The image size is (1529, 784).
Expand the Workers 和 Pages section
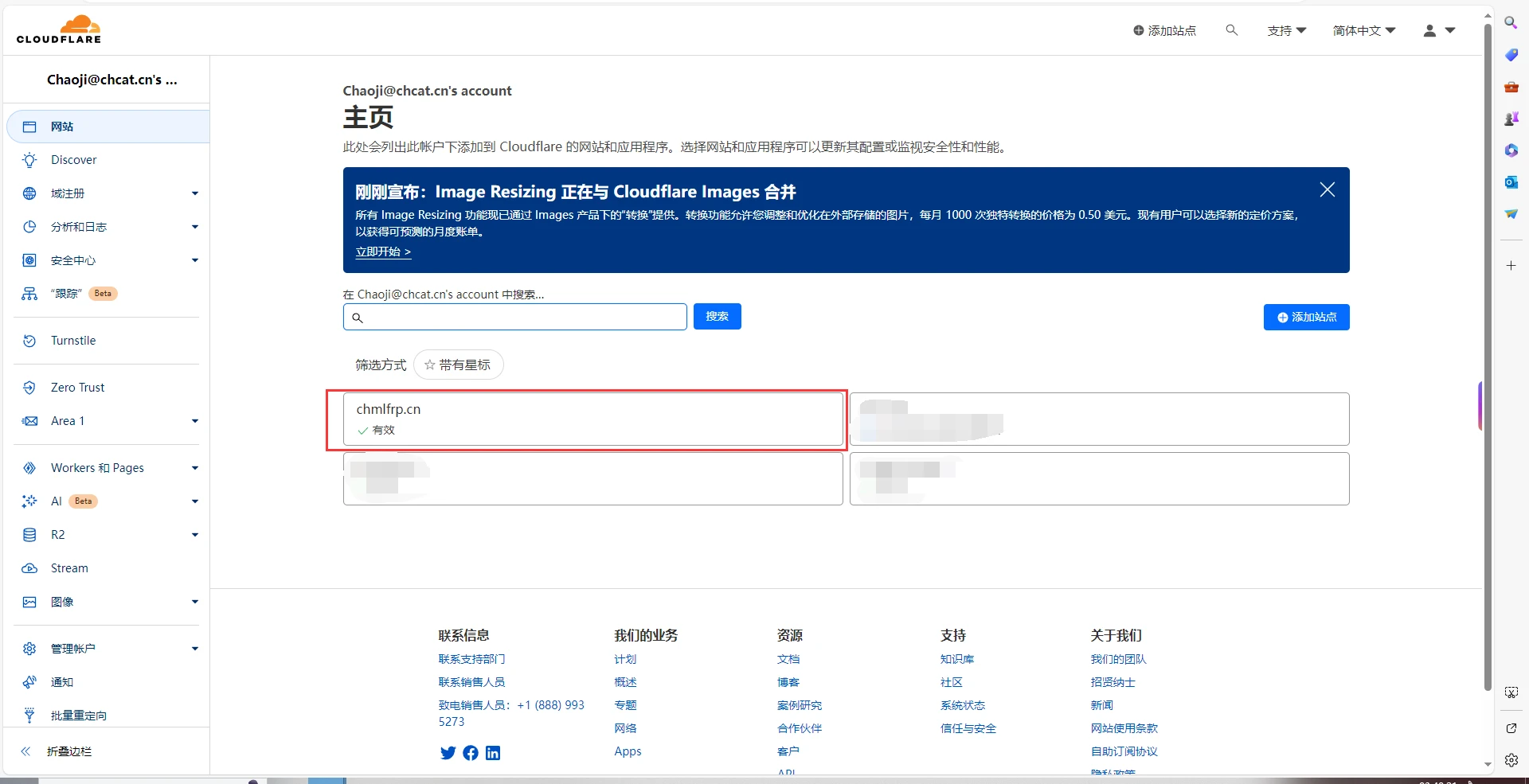[97, 468]
